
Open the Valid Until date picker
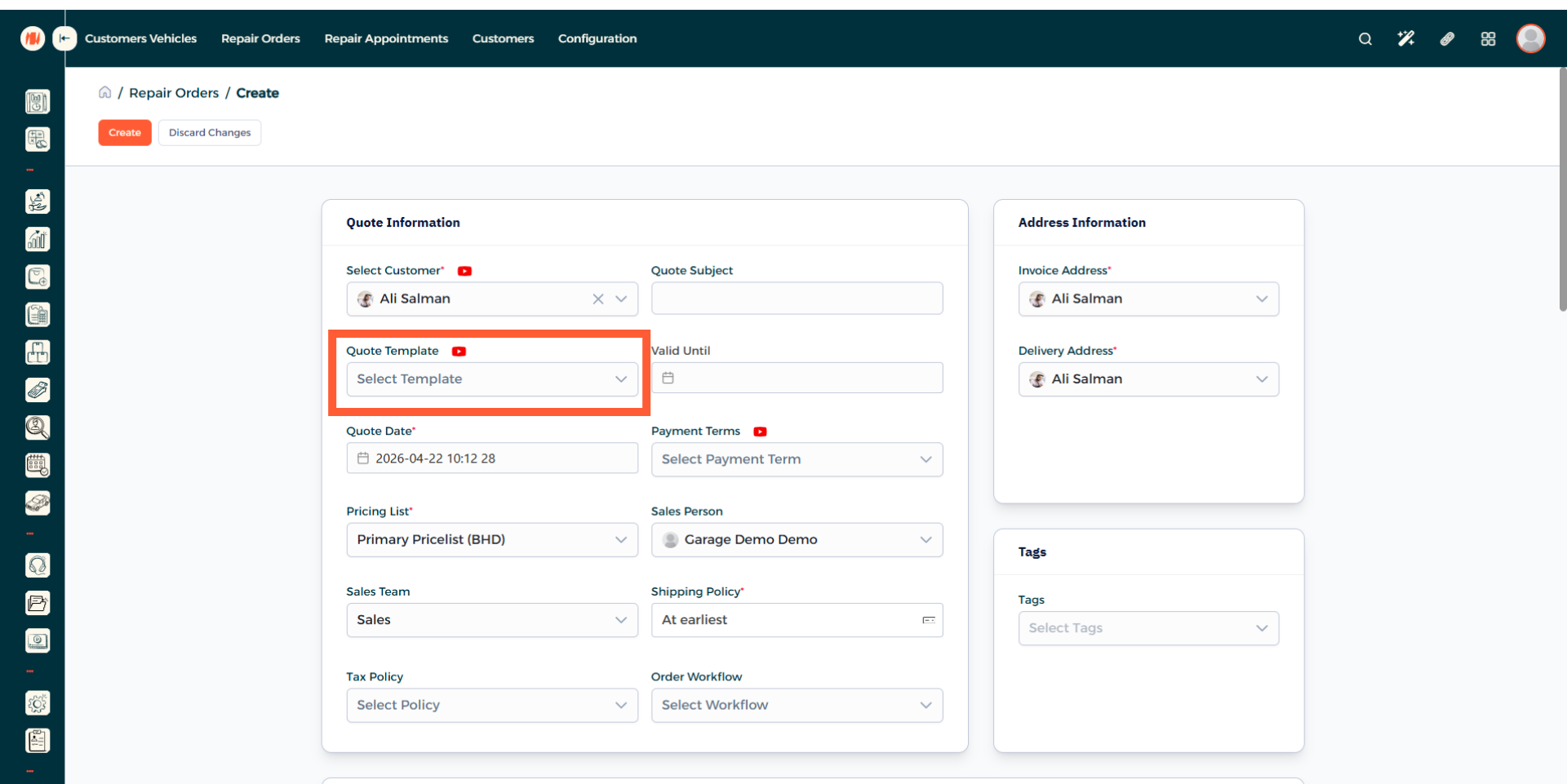click(x=797, y=379)
